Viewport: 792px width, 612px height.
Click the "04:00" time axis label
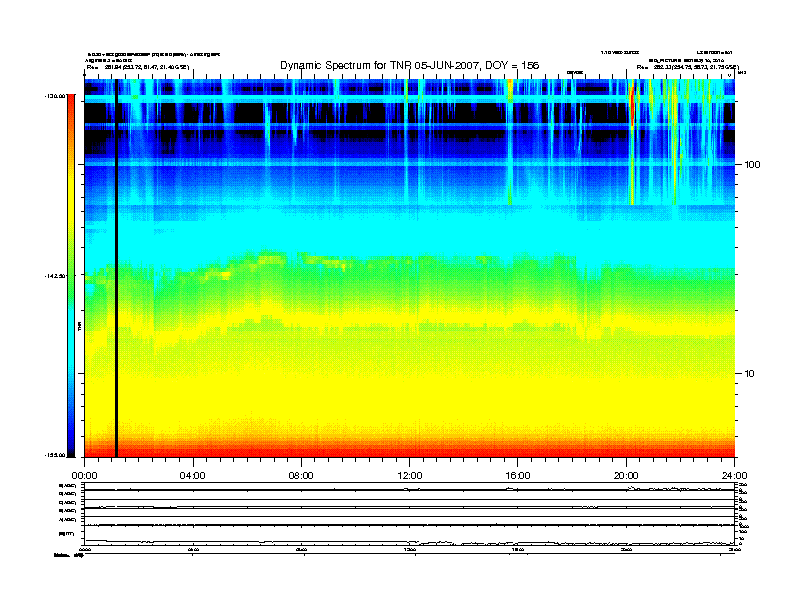193,476
